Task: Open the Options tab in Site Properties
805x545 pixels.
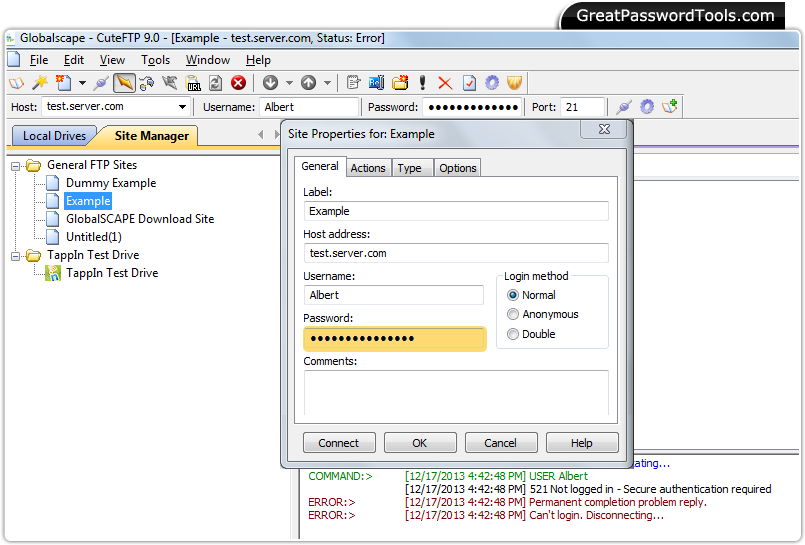Action: [x=457, y=168]
